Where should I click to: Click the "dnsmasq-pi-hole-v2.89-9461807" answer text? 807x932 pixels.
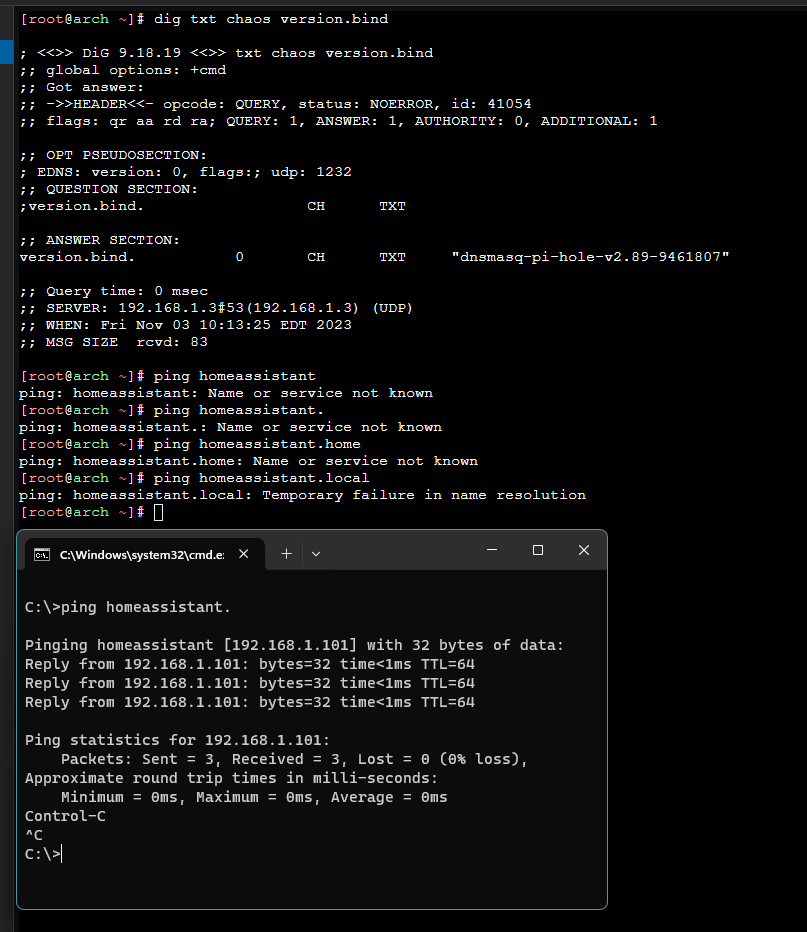coord(590,257)
